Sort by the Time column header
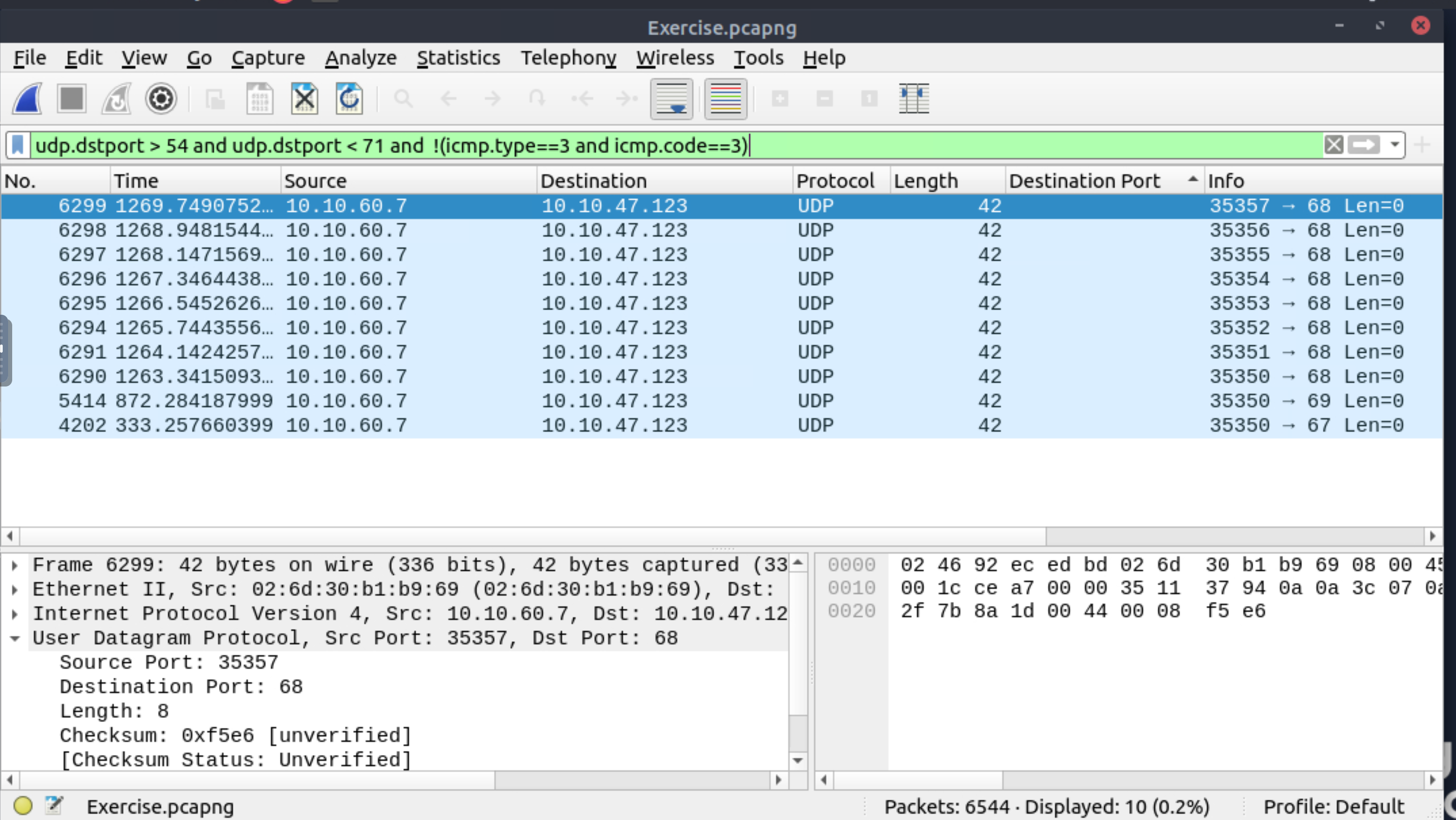The height and width of the screenshot is (820, 1456). click(195, 181)
